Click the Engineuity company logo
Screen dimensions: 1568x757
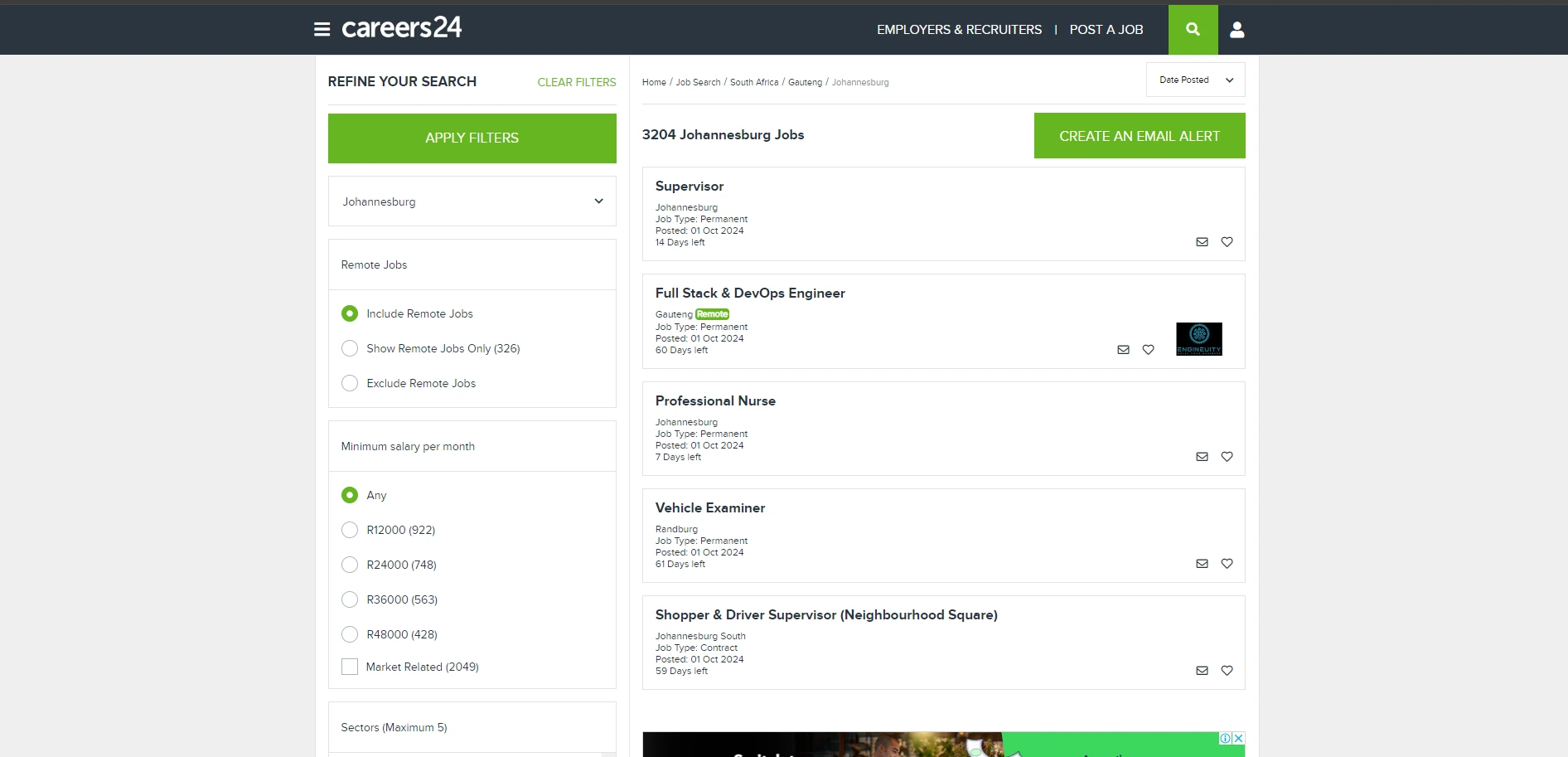coord(1199,339)
